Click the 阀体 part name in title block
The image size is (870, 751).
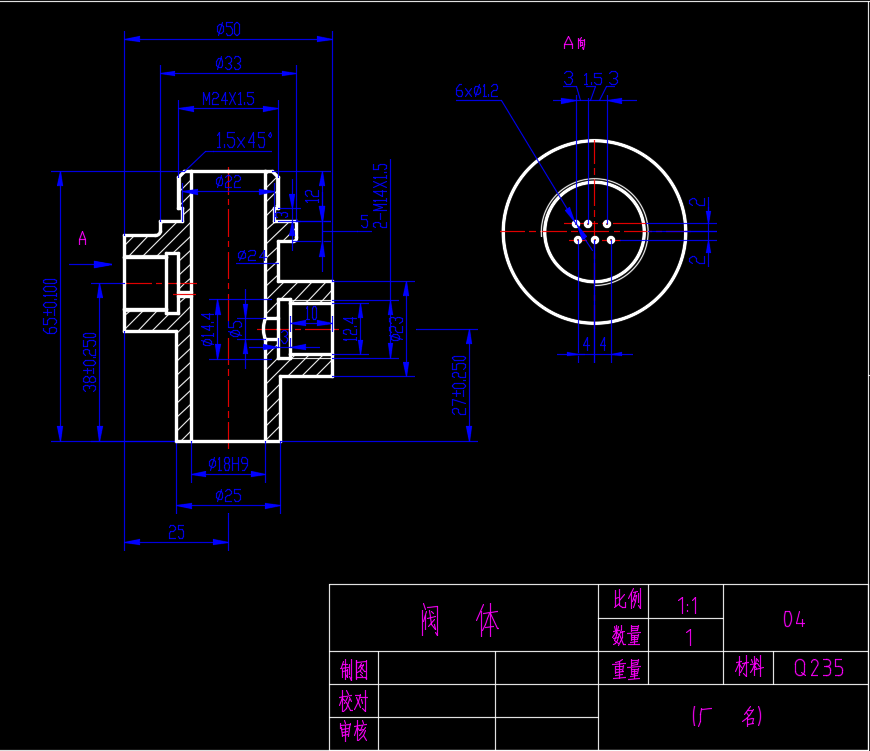click(x=460, y=620)
